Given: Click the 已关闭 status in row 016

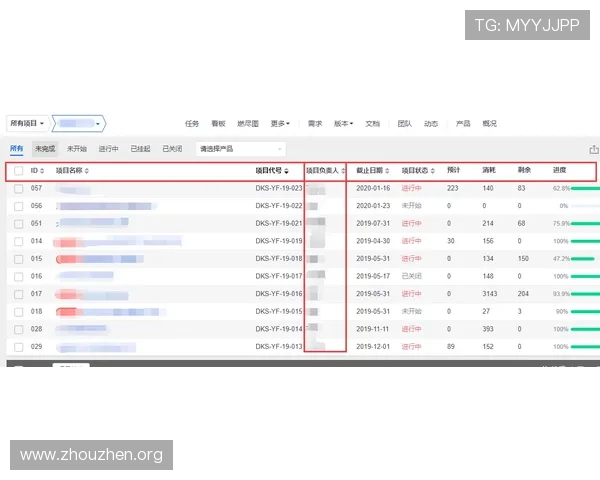Looking at the screenshot, I should point(411,276).
